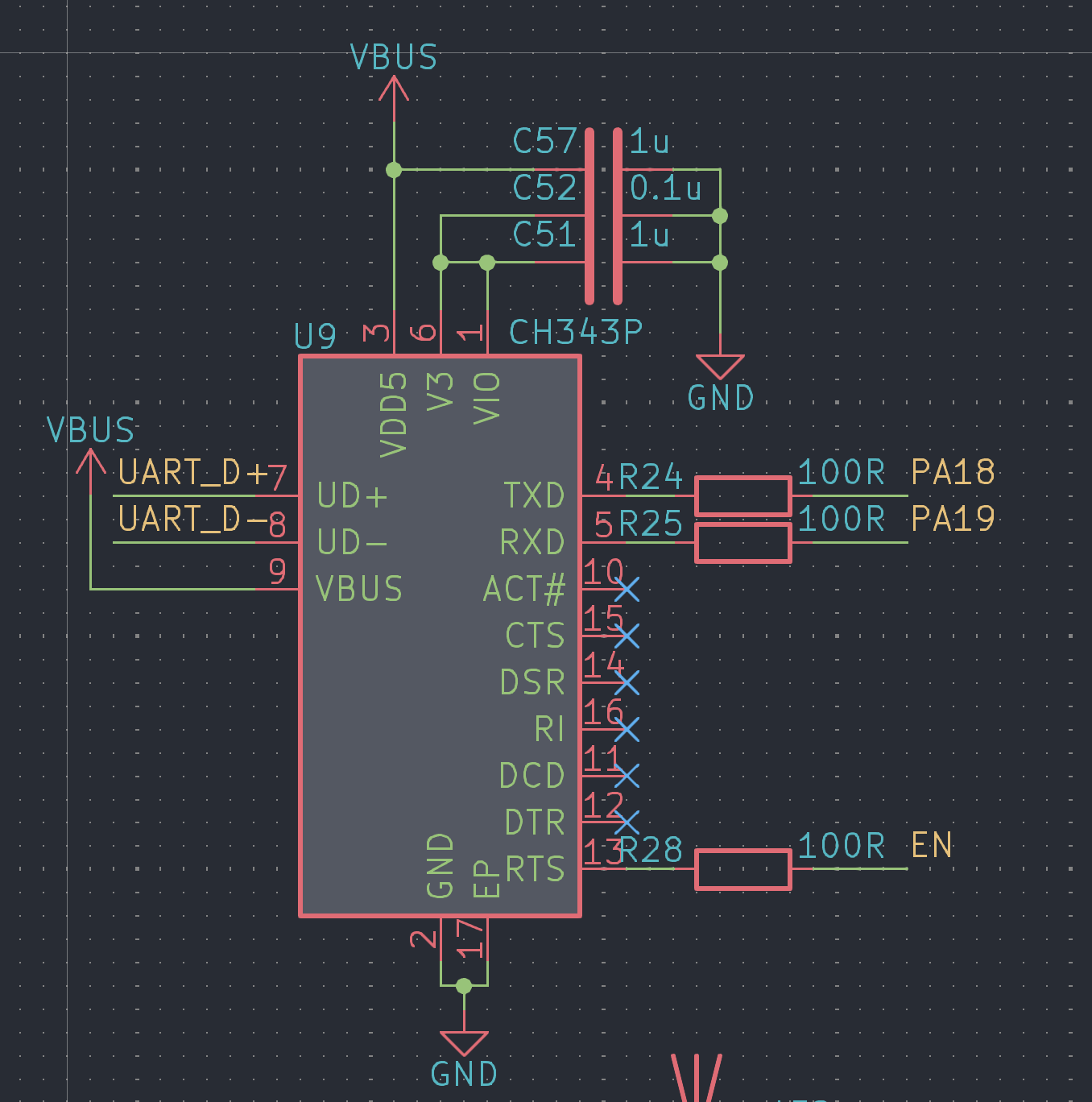Select resistor R24 body
Image resolution: width=1092 pixels, height=1102 pixels.
click(x=742, y=496)
